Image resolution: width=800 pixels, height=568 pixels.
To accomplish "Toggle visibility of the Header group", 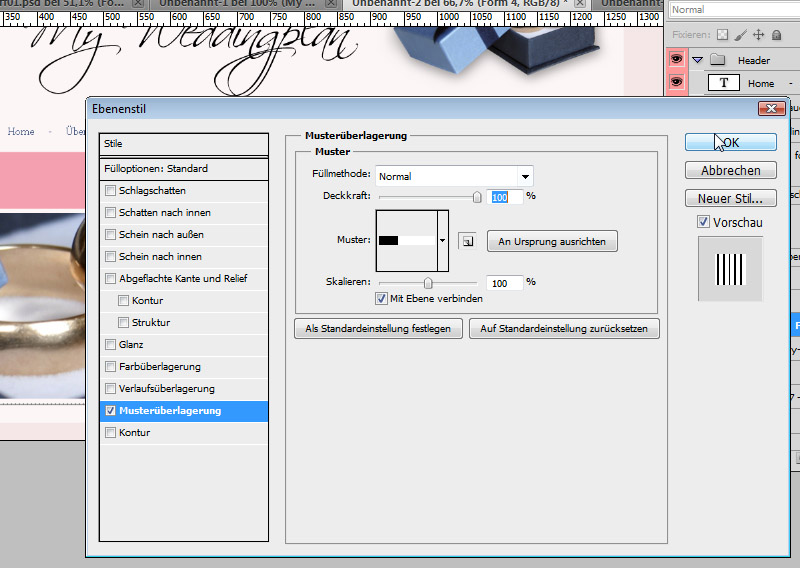I will point(676,60).
